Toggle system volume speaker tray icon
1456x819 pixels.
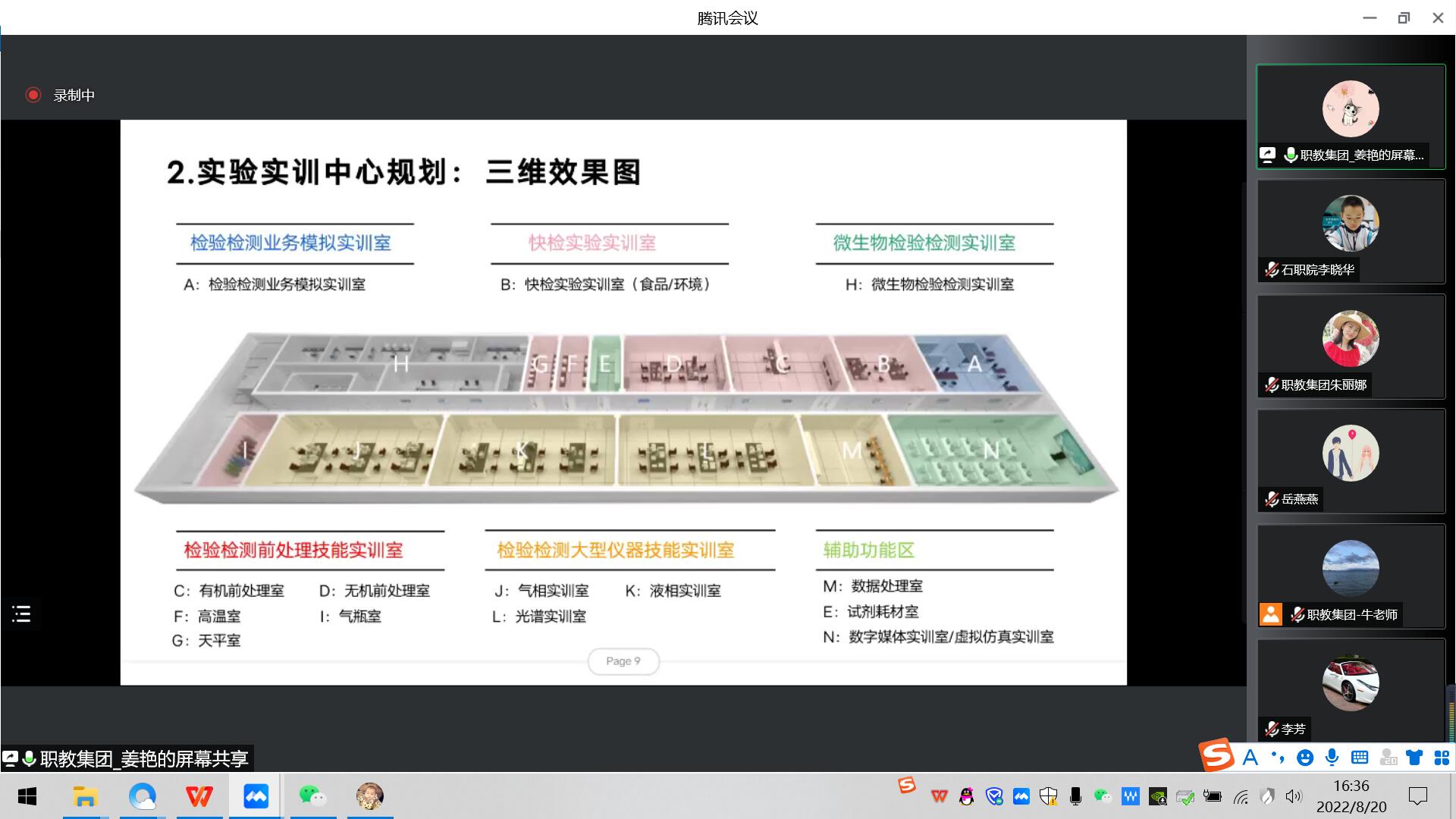1294,796
